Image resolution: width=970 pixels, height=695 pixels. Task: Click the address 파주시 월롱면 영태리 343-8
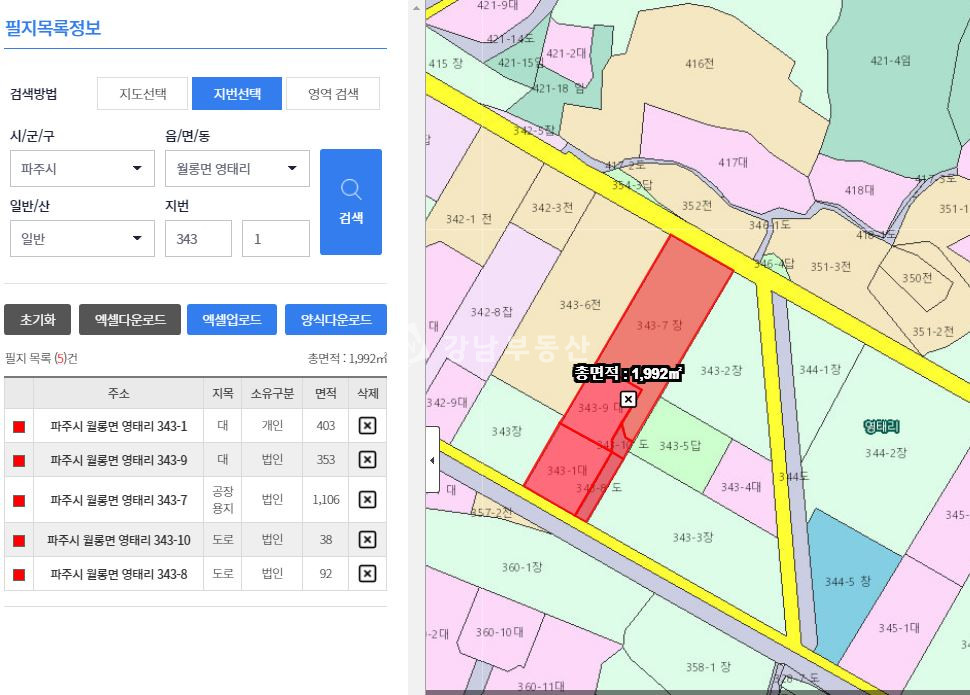pos(119,574)
